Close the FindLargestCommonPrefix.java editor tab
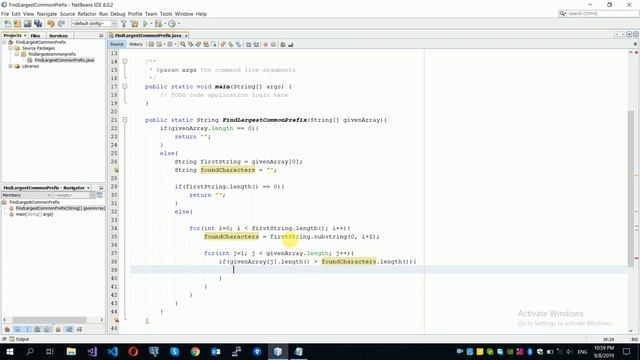Viewport: 640px width, 360px height. [x=186, y=36]
